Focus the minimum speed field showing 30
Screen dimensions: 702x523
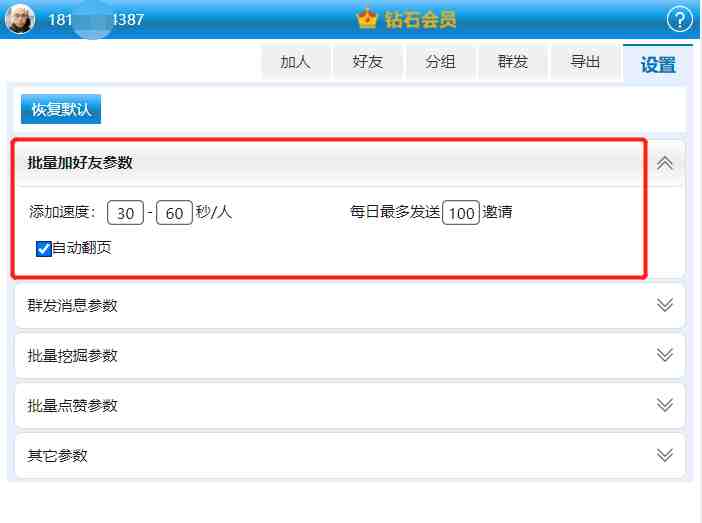(125, 213)
